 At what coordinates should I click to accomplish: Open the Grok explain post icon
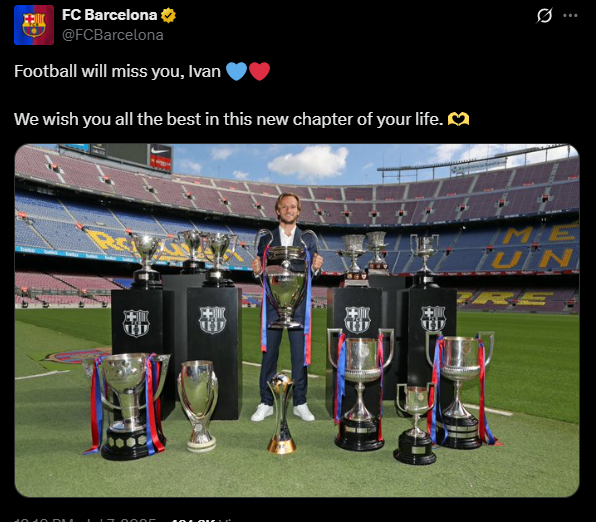(x=544, y=16)
